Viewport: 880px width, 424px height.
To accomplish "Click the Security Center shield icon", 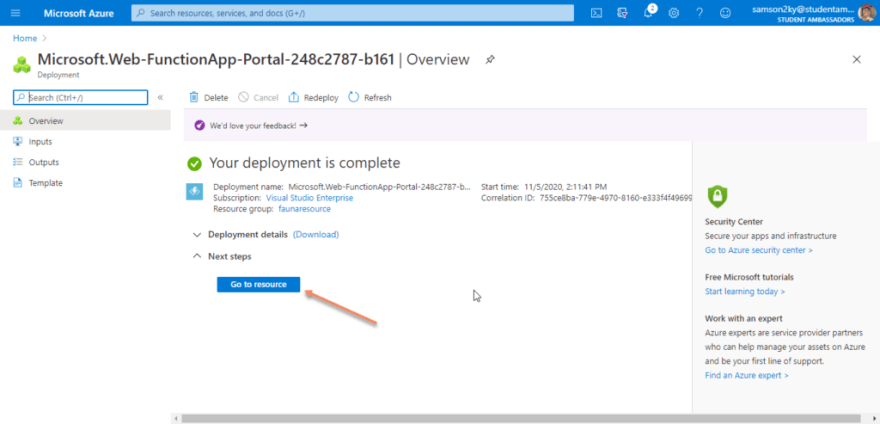I will click(x=717, y=196).
